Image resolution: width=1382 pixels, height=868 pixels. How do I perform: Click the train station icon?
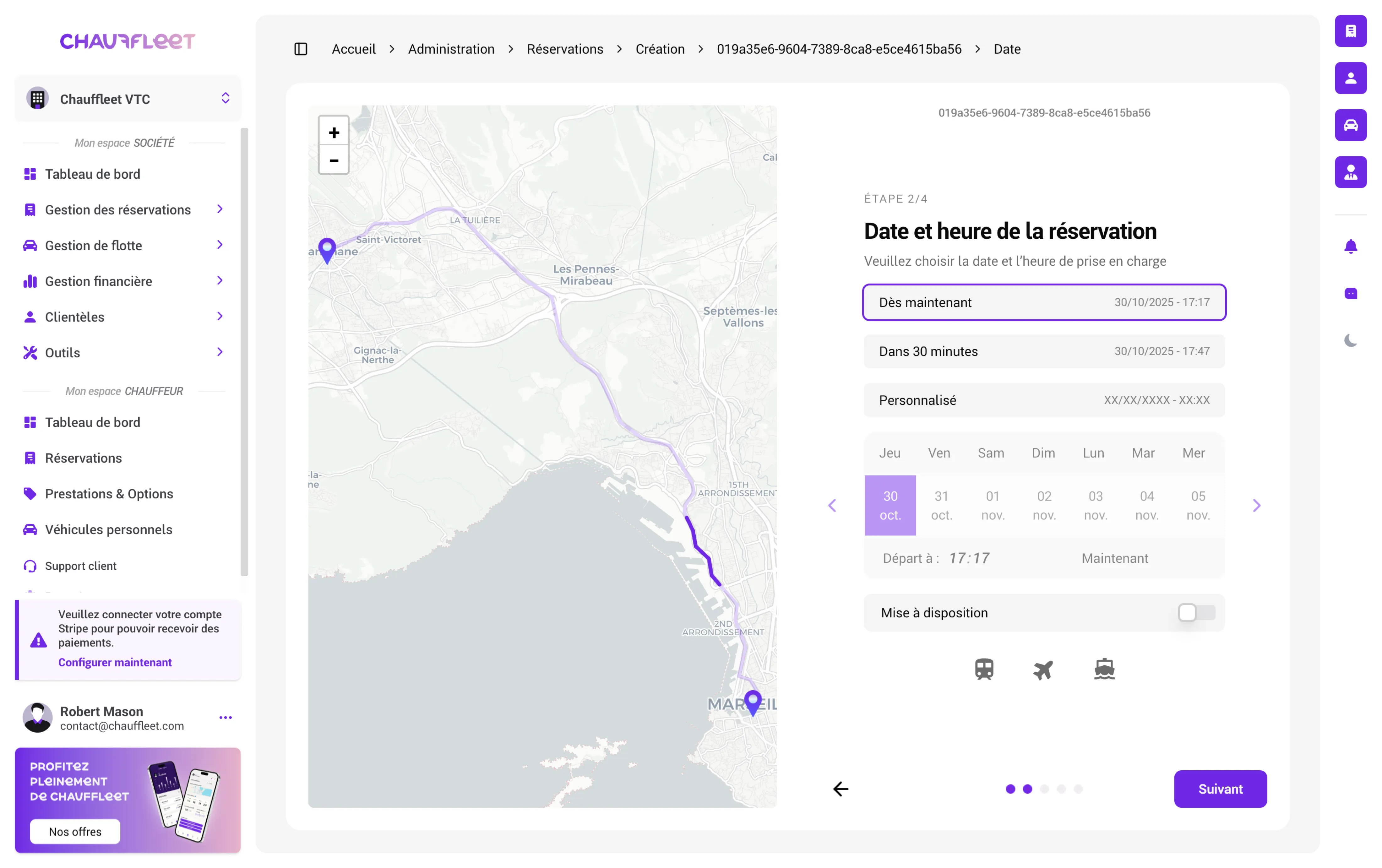pos(984,669)
